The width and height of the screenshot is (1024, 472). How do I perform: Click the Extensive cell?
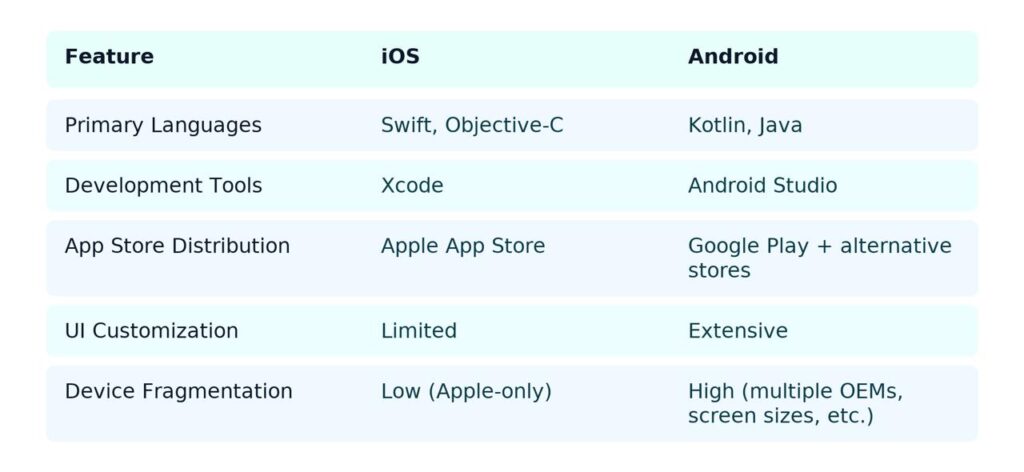click(x=737, y=331)
